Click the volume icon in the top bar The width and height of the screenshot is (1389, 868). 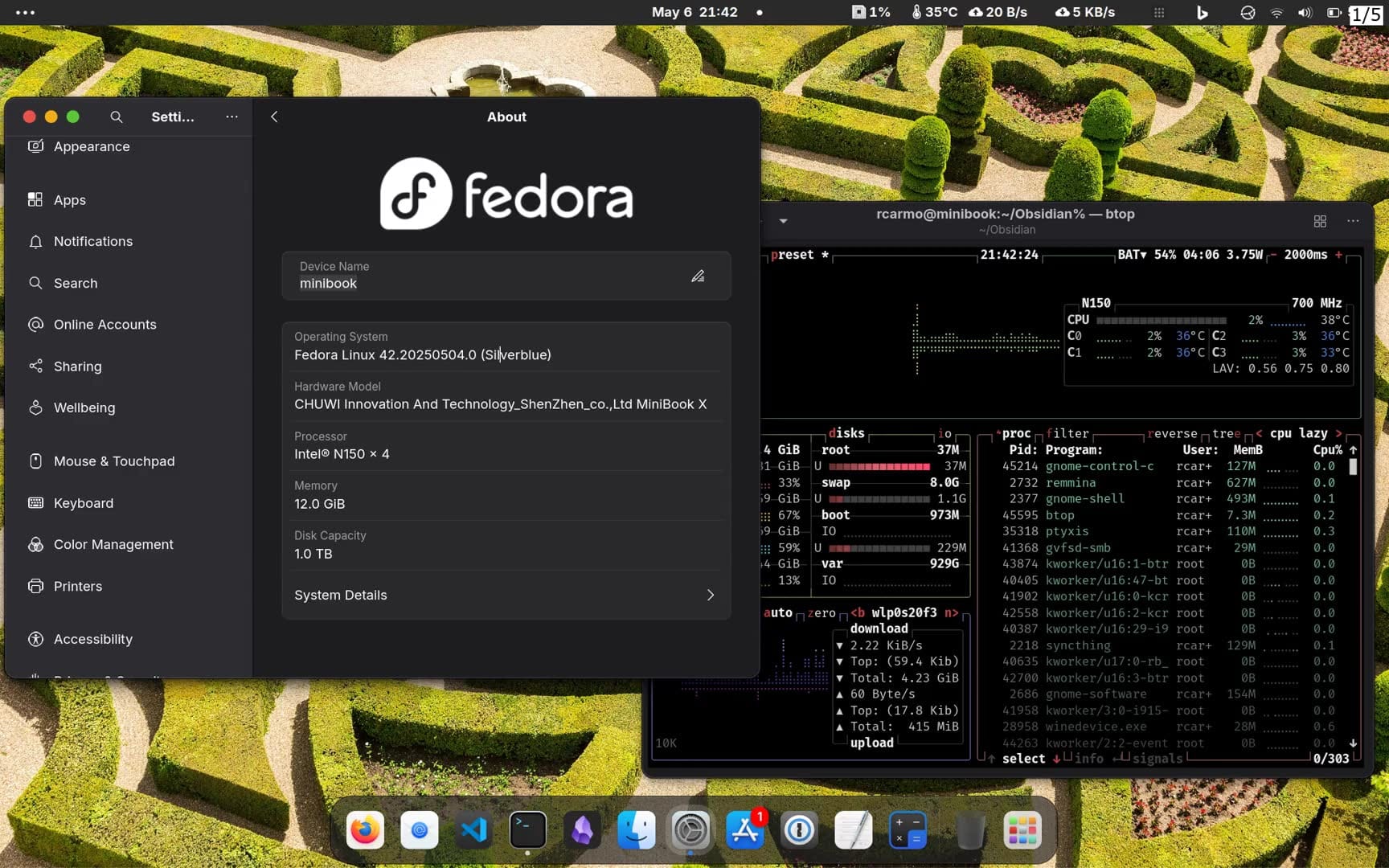[1305, 12]
